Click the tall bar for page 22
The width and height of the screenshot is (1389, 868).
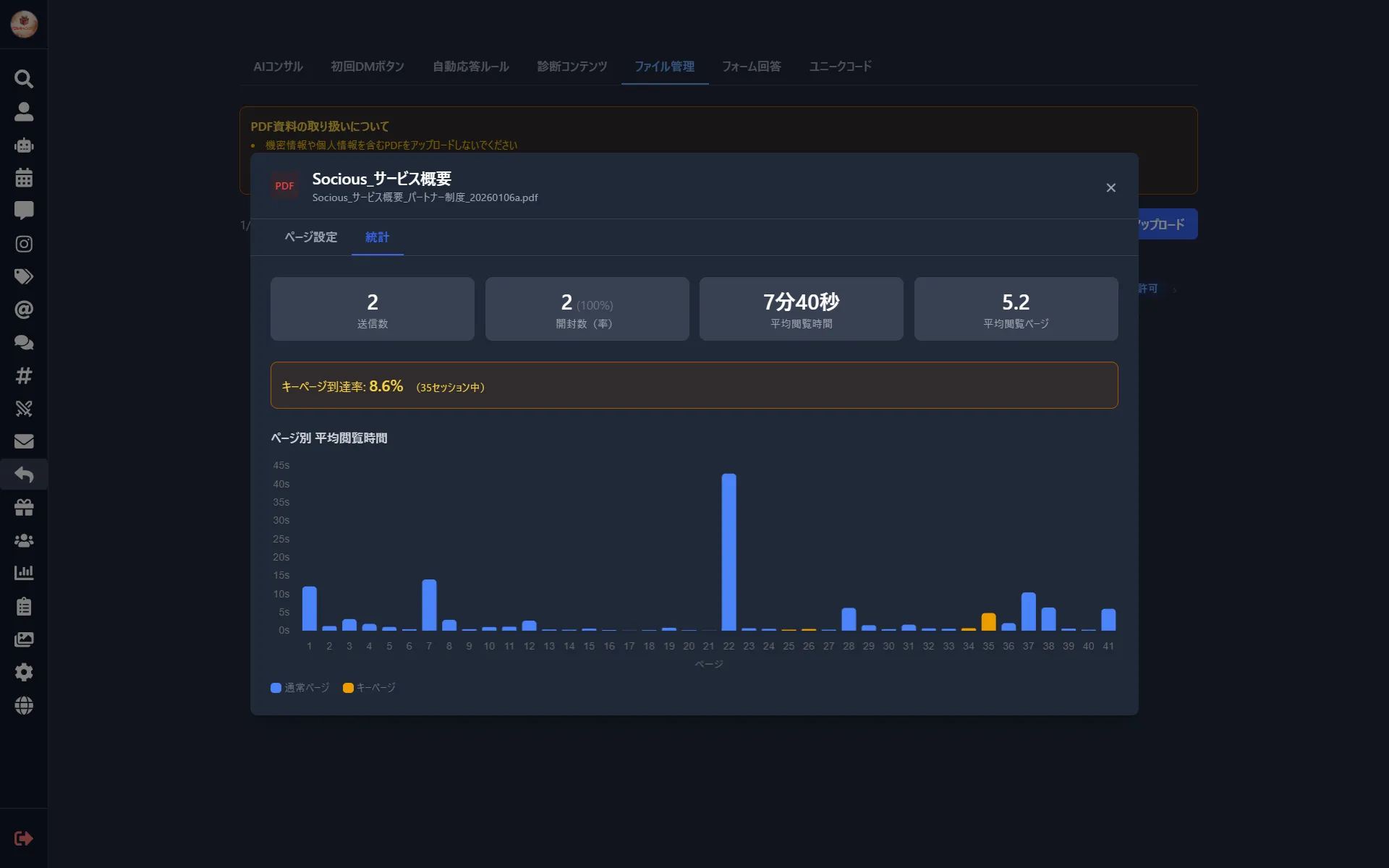click(x=729, y=552)
